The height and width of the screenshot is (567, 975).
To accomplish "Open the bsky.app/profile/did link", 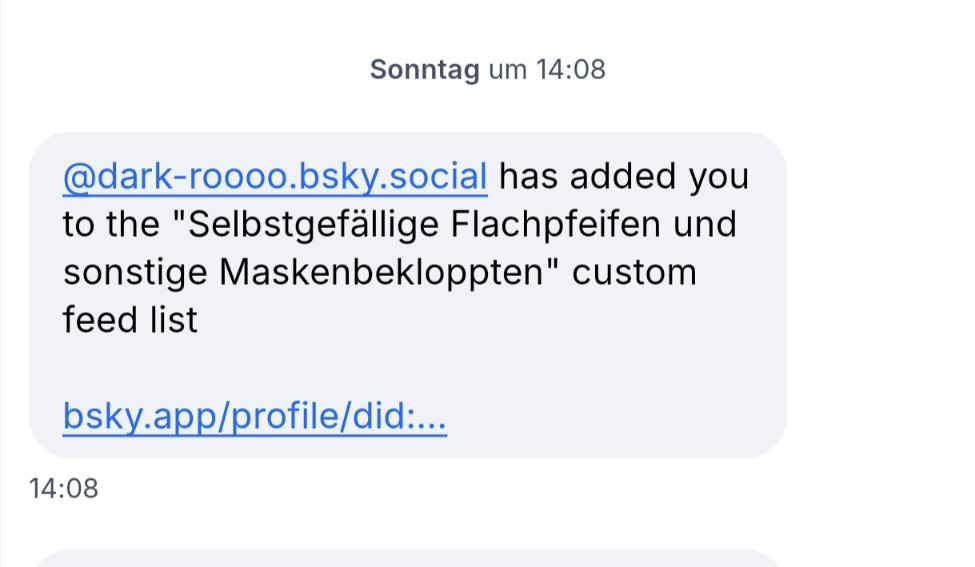I will coord(254,417).
